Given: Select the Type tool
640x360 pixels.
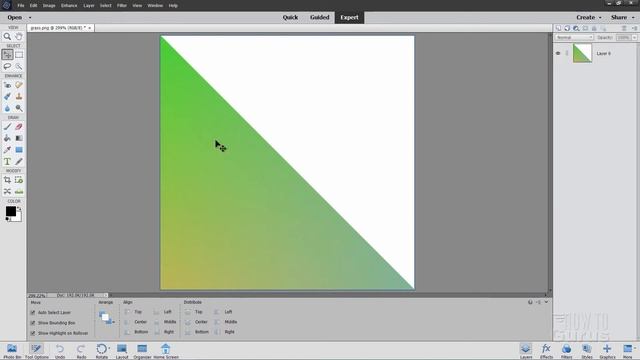Looking at the screenshot, I should 7,162.
